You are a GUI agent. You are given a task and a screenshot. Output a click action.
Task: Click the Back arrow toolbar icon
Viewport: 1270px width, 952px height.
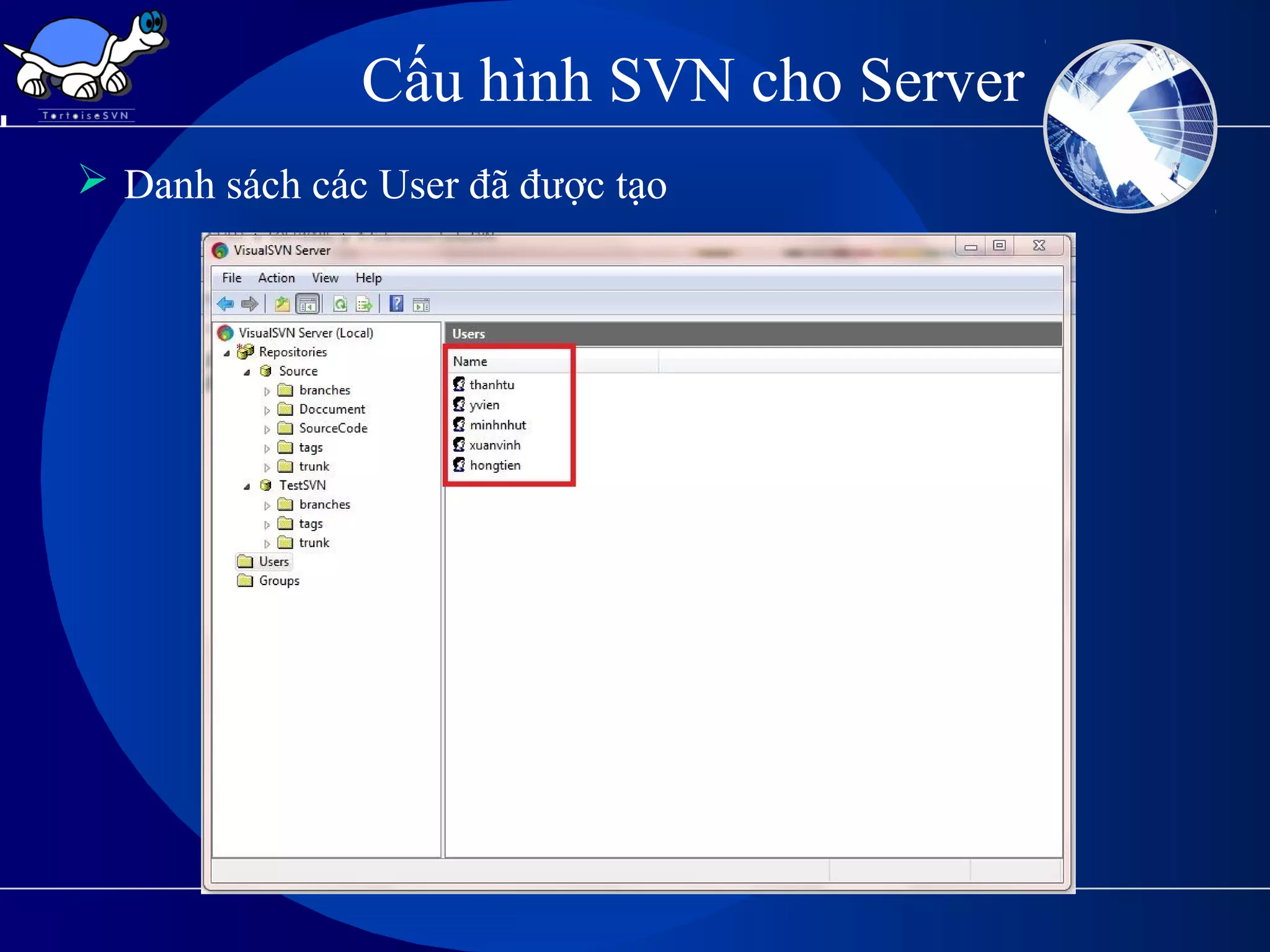225,304
